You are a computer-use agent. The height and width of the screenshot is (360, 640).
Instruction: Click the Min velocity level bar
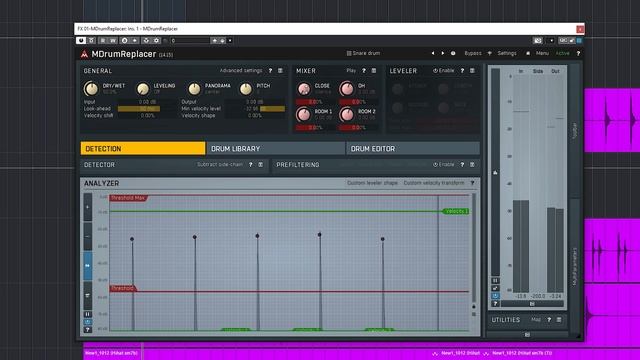pos(256,109)
